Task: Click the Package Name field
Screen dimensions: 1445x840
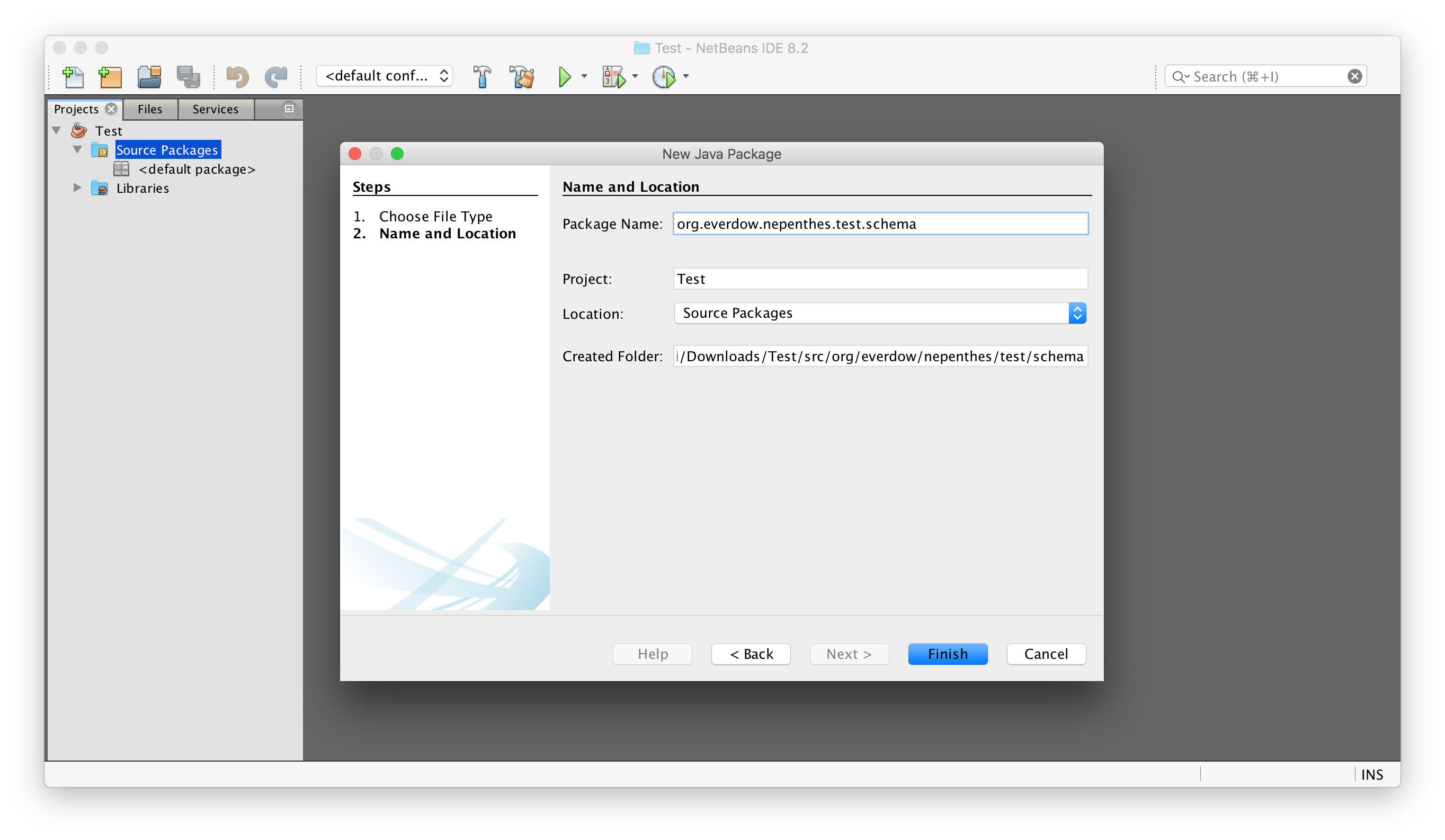Action: point(880,224)
